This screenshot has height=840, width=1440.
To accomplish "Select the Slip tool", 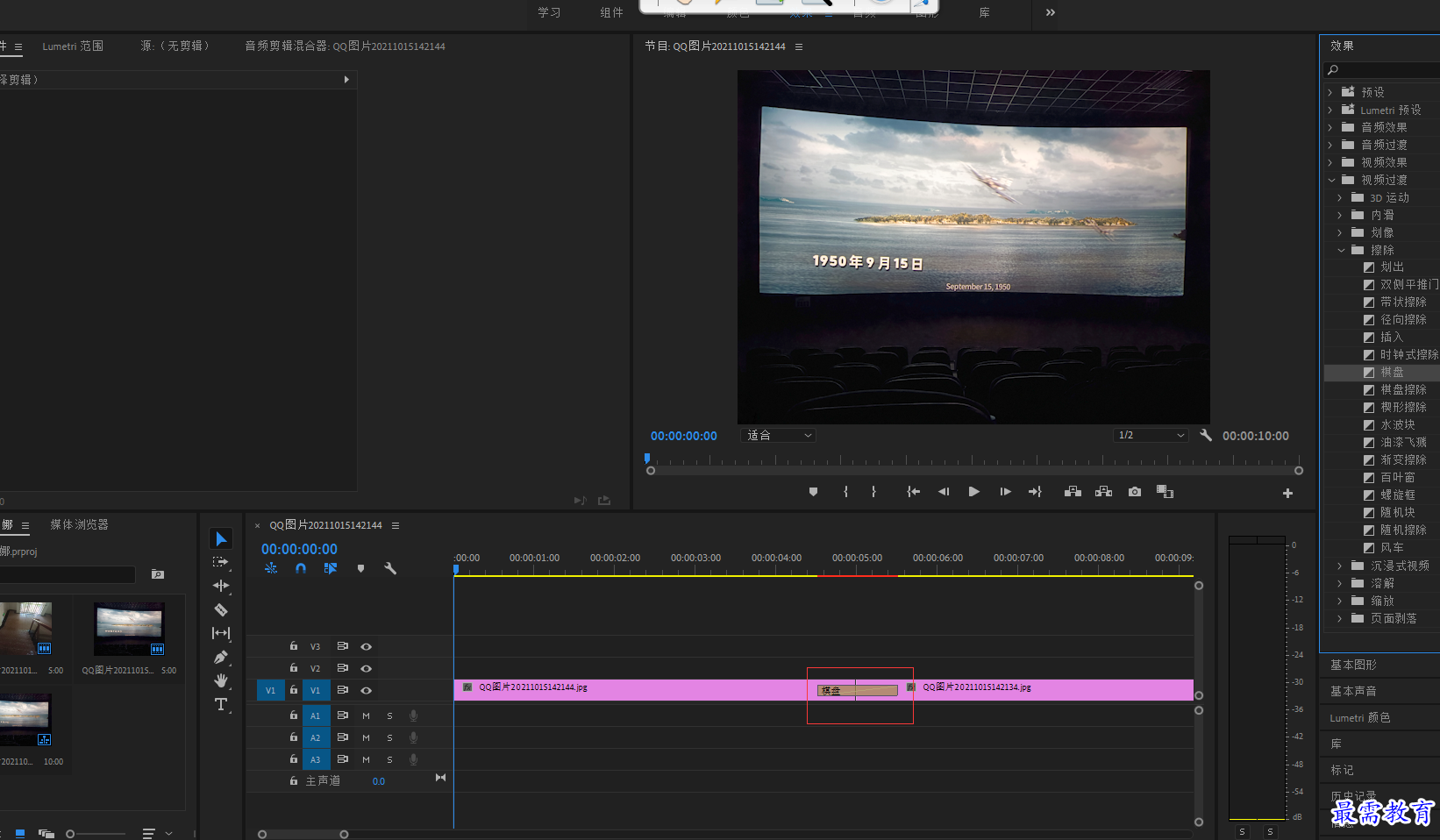I will [x=221, y=633].
